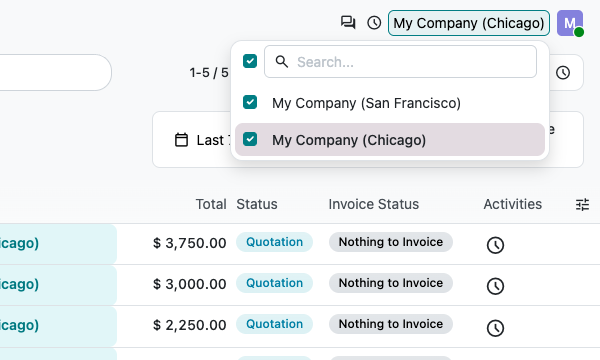Sort by the Status column header
Screen dimensions: 600x360
click(257, 204)
